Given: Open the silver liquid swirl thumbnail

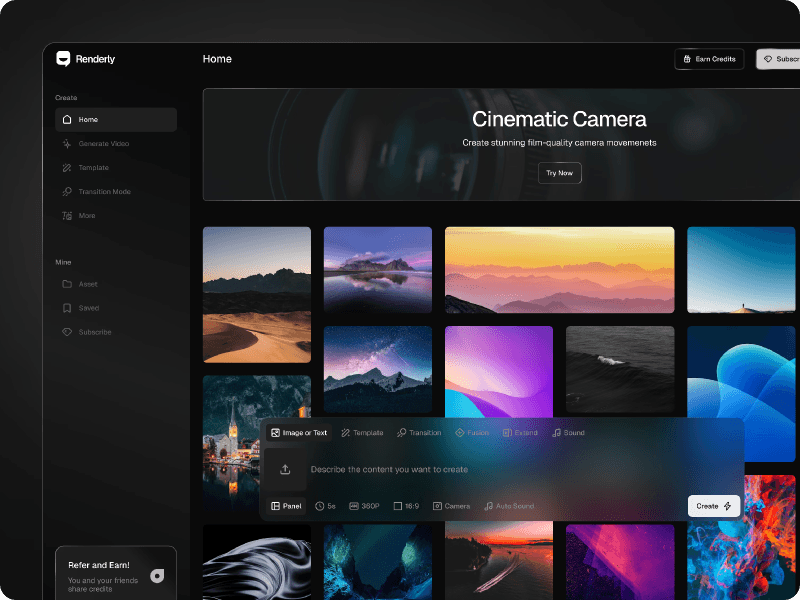Looking at the screenshot, I should (x=257, y=562).
